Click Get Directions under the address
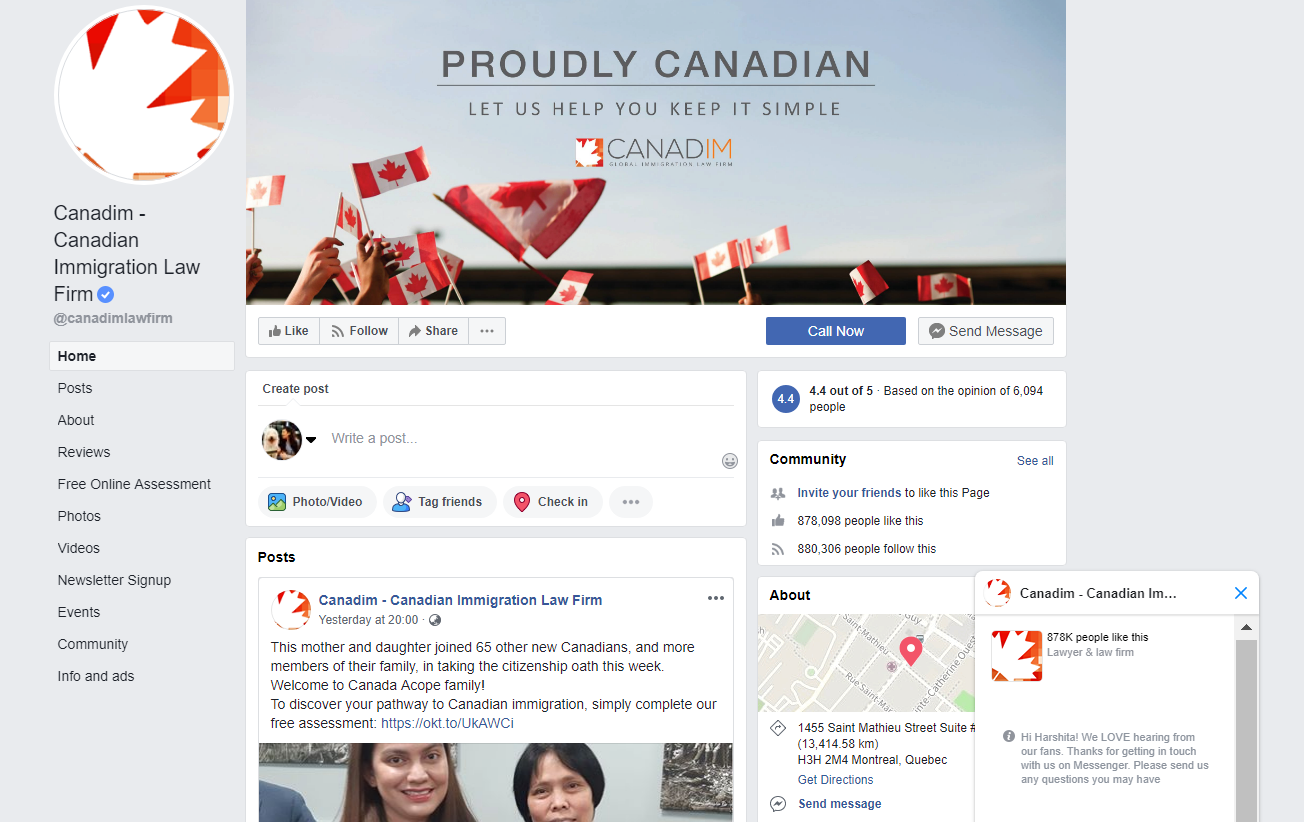 [835, 780]
